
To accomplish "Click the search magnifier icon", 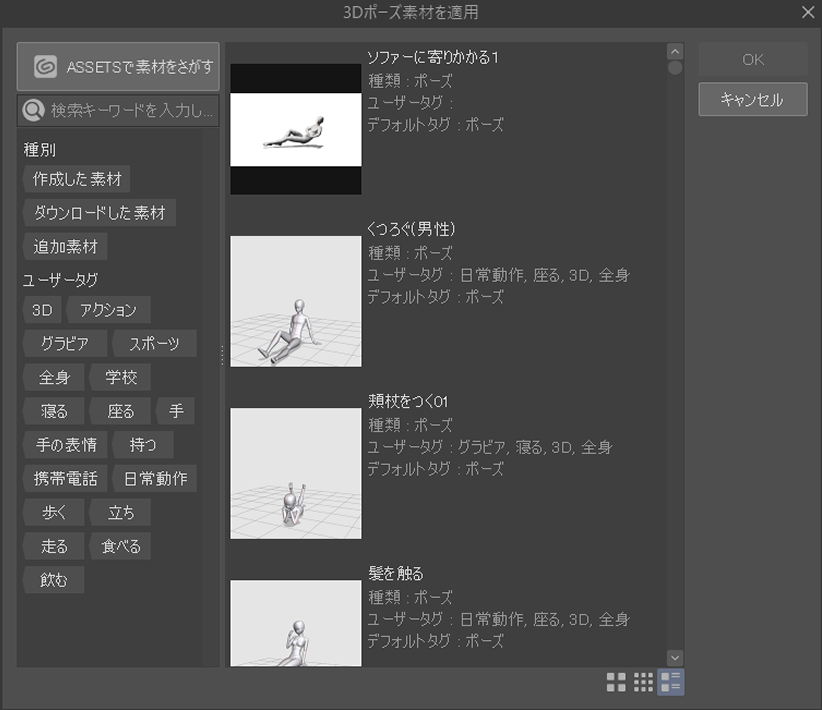I will pos(33,110).
